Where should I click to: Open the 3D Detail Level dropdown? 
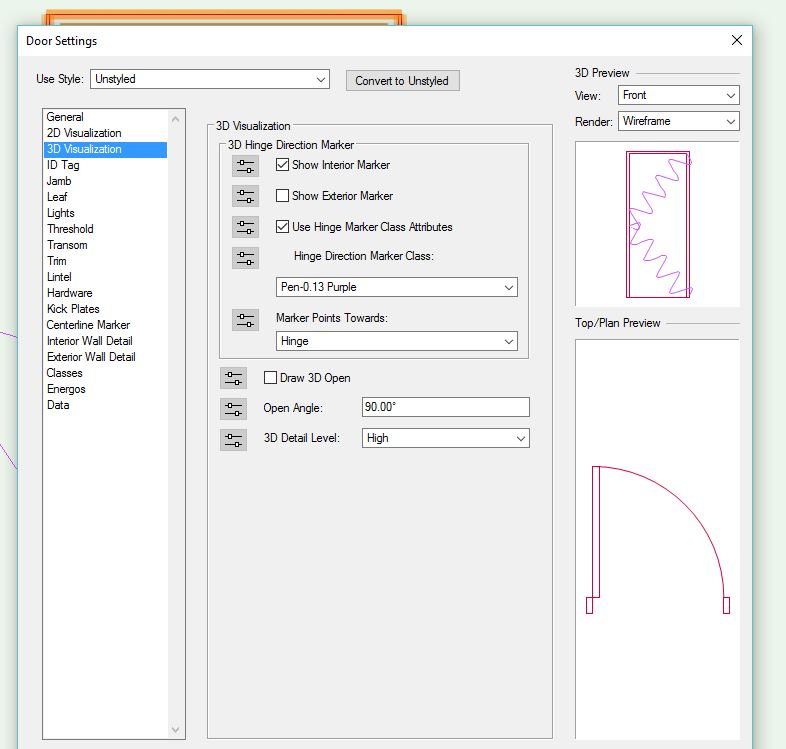pos(445,438)
